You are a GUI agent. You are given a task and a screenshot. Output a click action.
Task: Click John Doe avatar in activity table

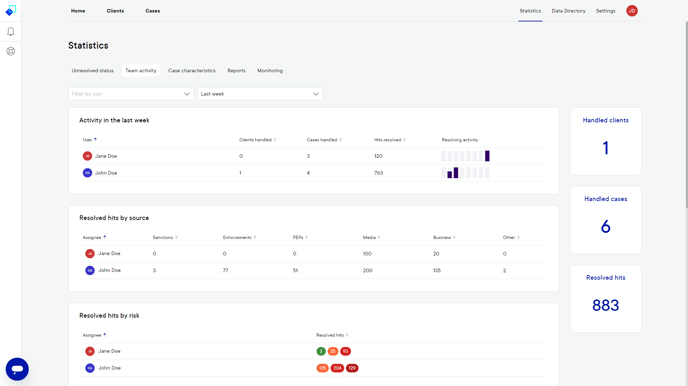pyautogui.click(x=87, y=173)
